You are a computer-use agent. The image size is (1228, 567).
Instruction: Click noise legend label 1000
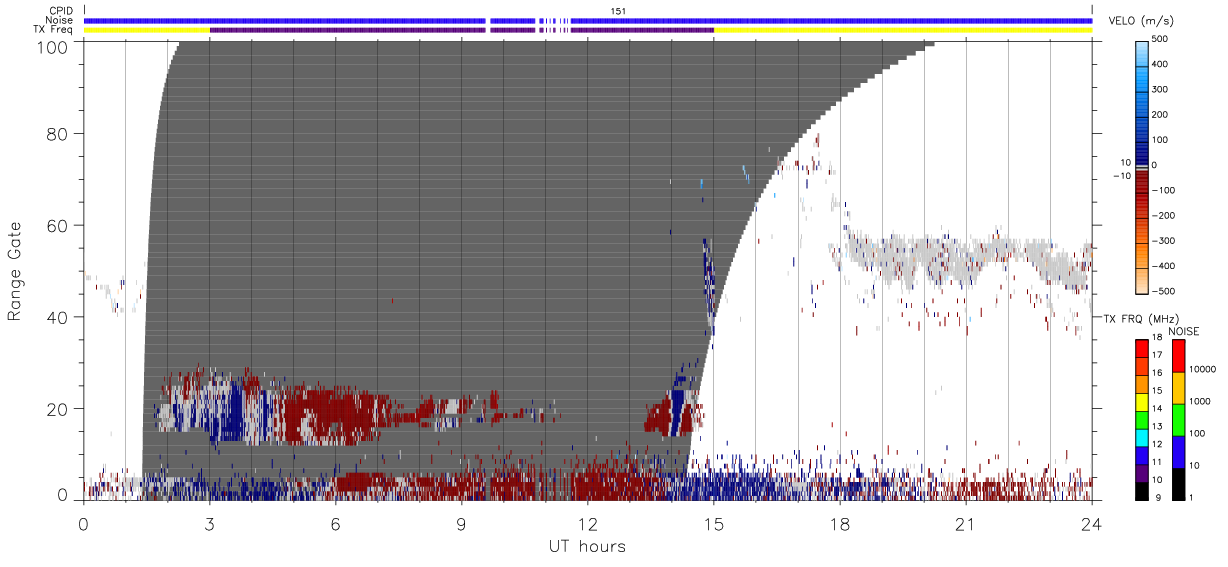(1202, 401)
